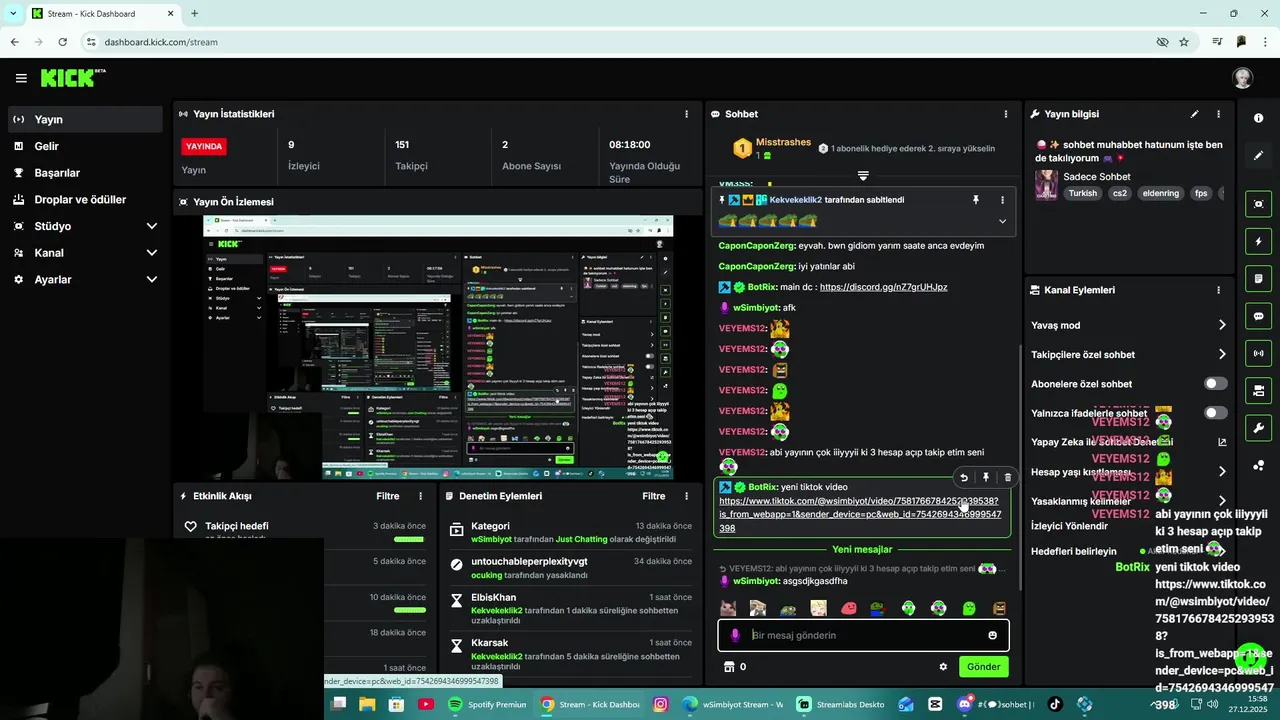
Task: Toggle Abonelere özel sohbet switch
Action: click(1215, 384)
